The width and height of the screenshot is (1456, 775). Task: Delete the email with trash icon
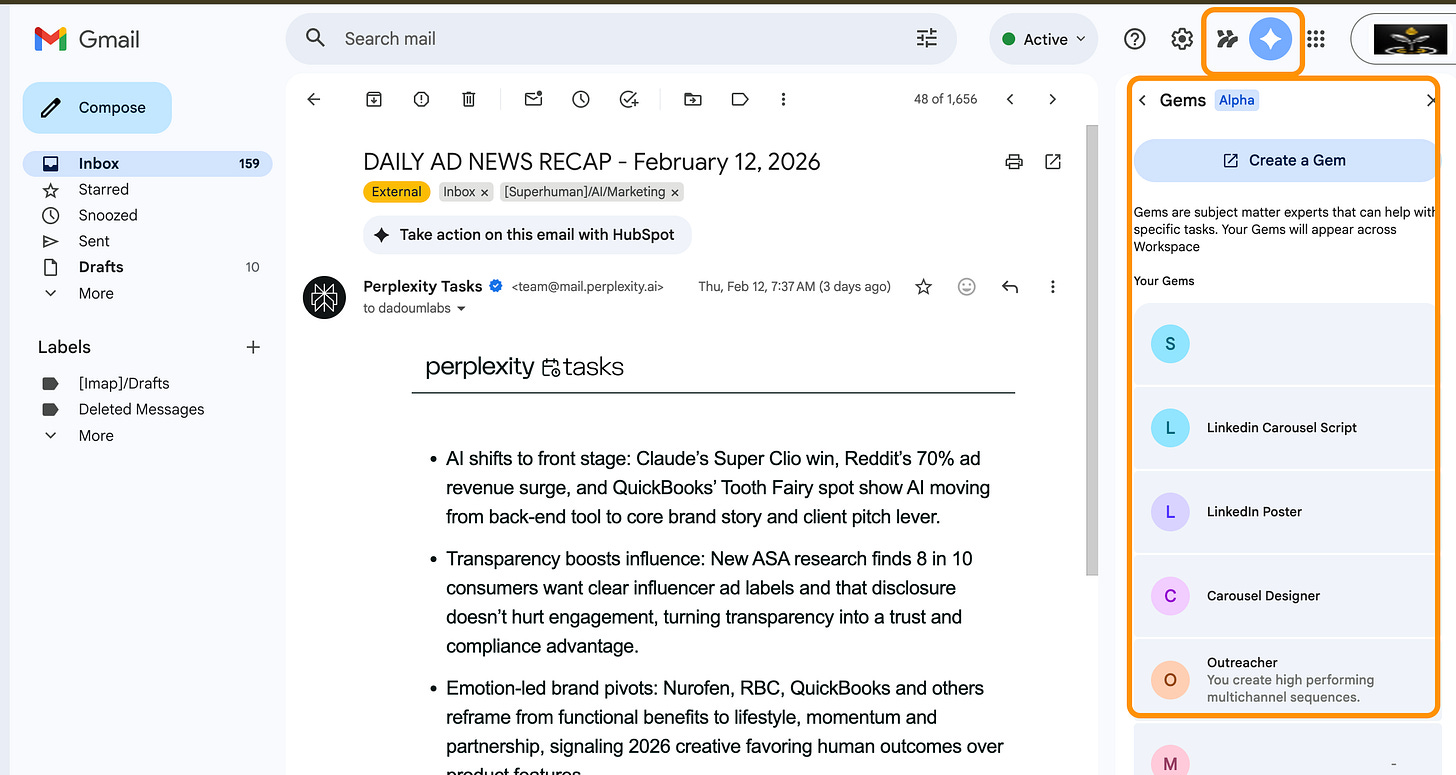coord(468,99)
